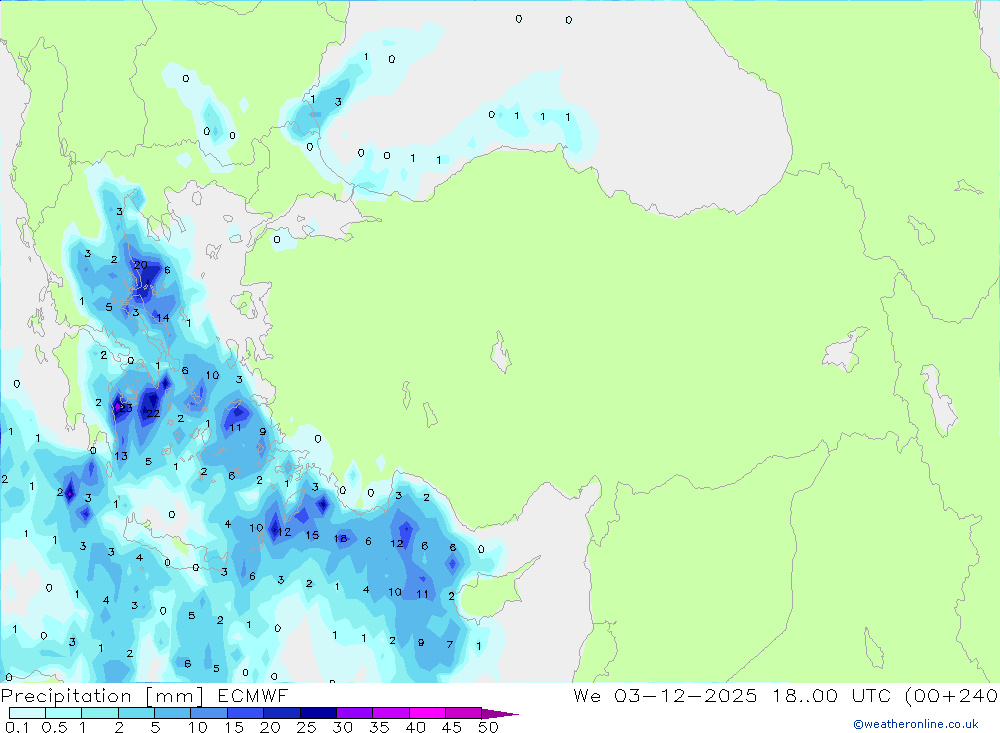
Task: Click the over-50 arrow tip of legend
Action: click(x=500, y=714)
